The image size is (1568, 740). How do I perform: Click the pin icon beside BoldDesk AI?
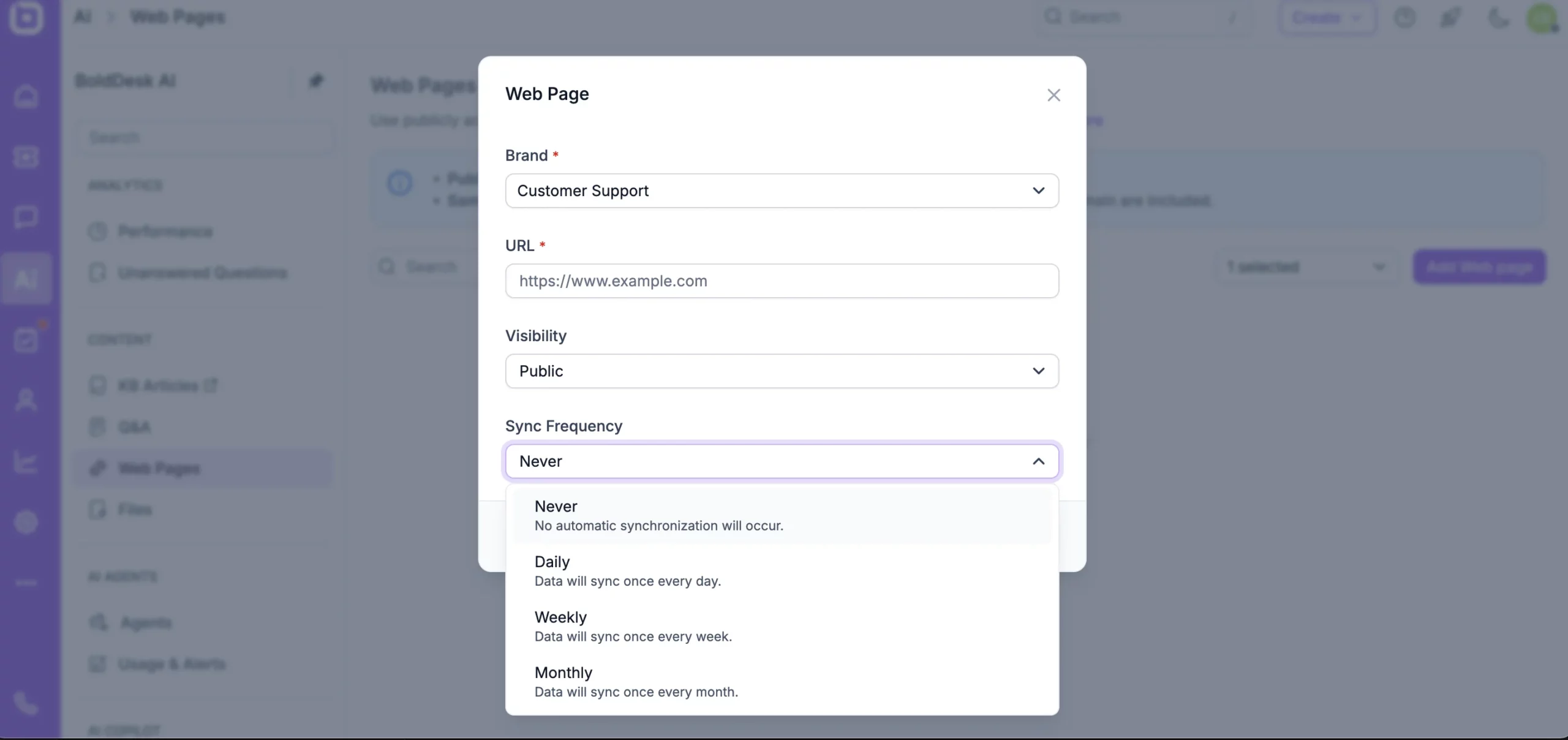tap(315, 81)
